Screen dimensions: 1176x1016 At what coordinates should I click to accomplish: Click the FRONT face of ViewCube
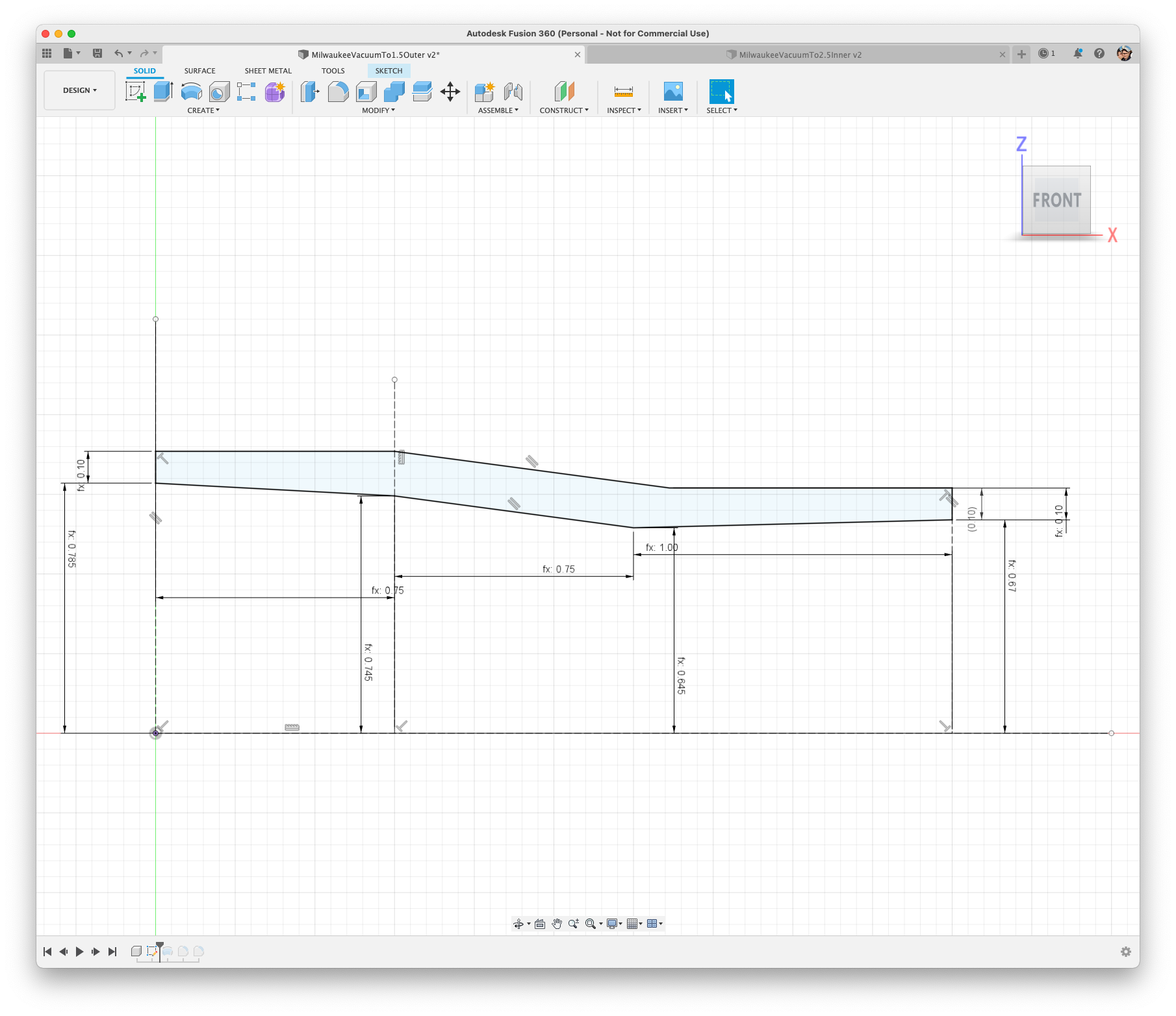point(1056,200)
